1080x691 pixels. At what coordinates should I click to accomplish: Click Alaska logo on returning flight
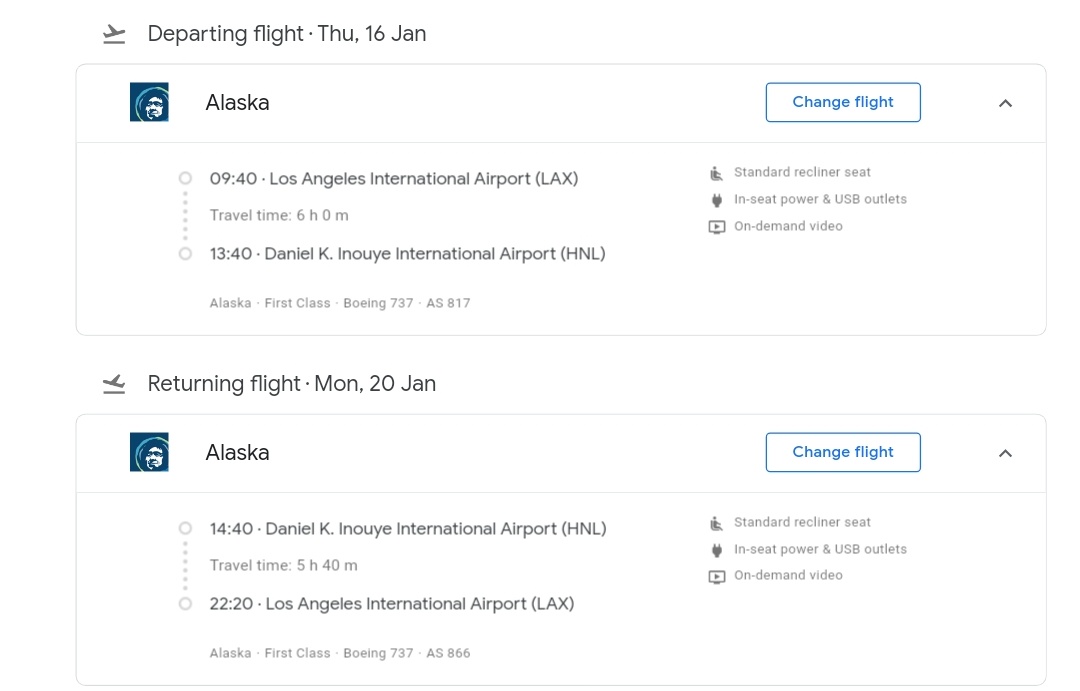(149, 452)
